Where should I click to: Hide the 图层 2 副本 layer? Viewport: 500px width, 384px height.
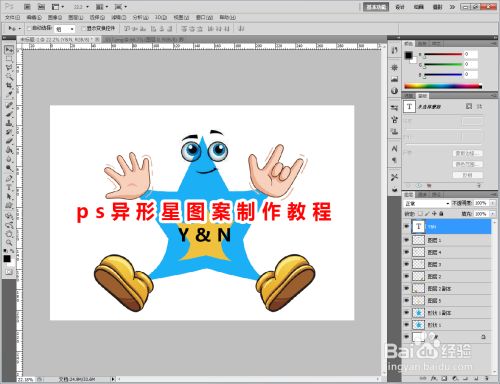click(406, 288)
